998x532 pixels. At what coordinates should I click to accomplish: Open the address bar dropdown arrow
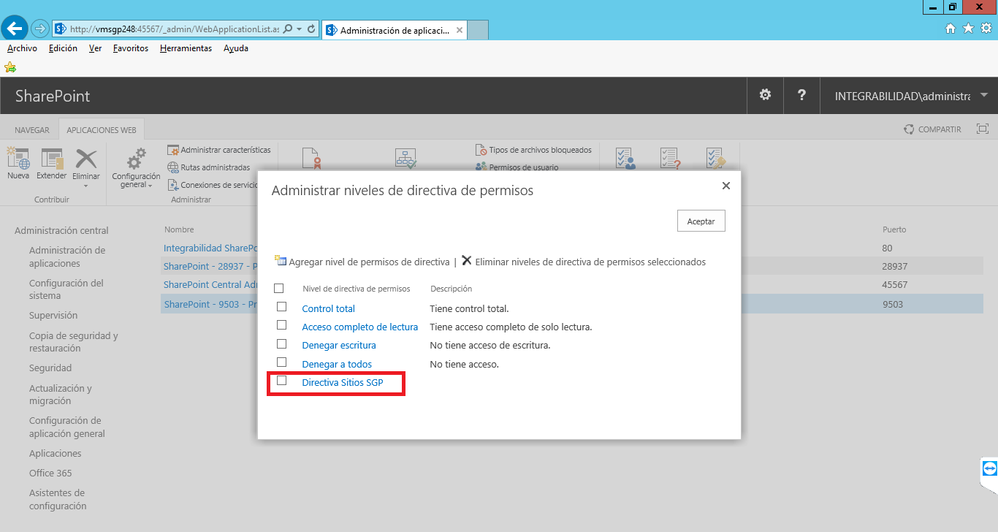pyautogui.click(x=299, y=29)
